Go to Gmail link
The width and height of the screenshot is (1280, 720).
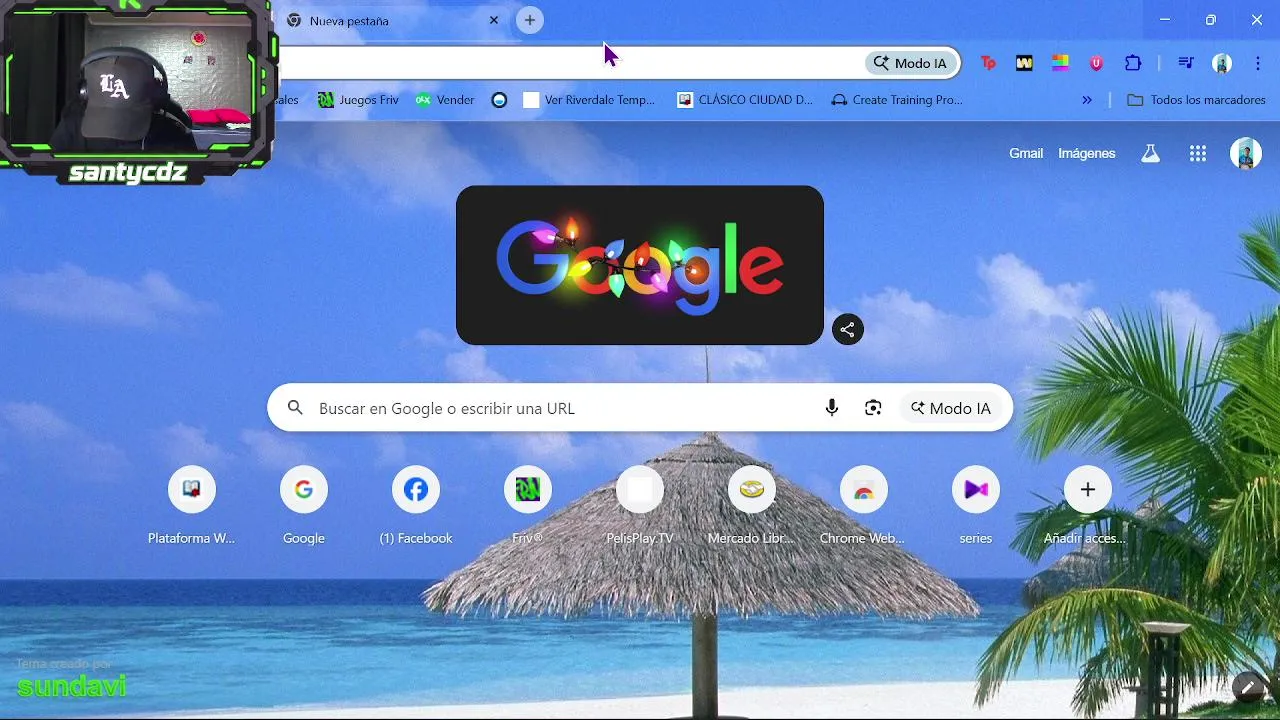click(x=1026, y=153)
